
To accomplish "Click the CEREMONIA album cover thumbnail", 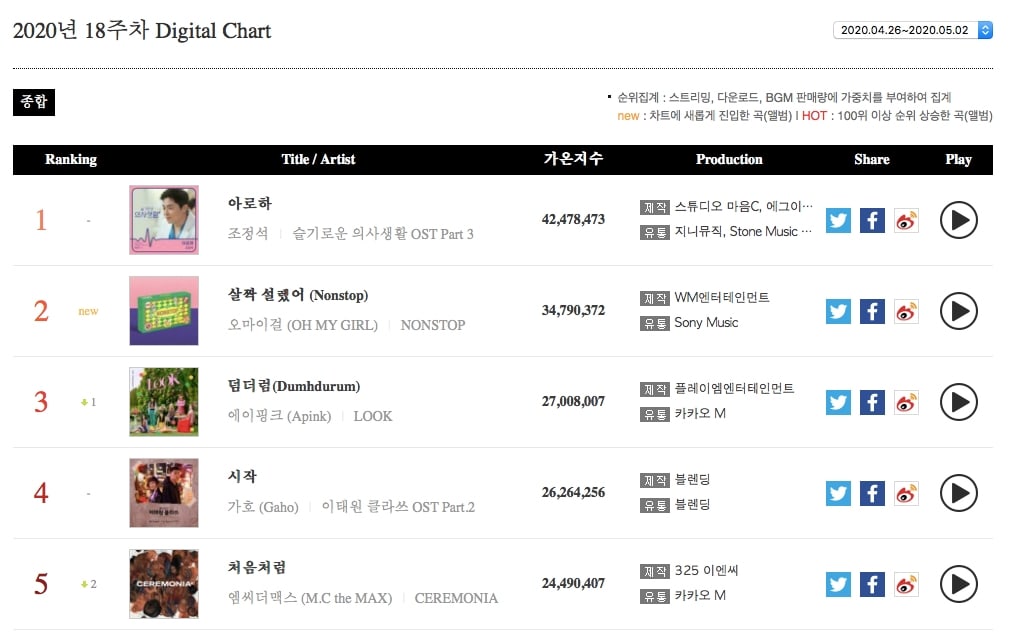I will (164, 583).
